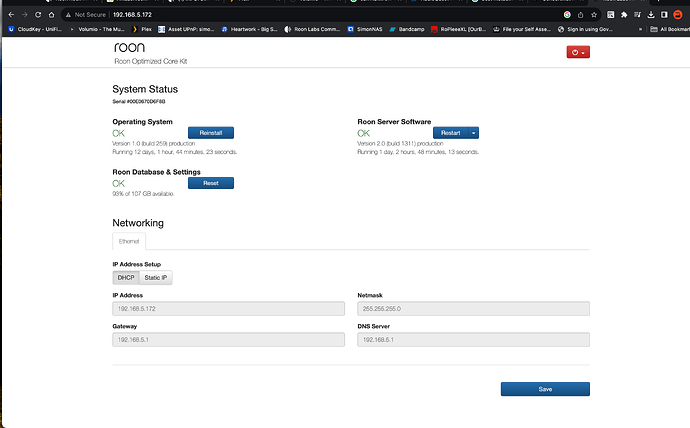Click the 'Version 1.0 (build 259) production' text

click(x=154, y=144)
